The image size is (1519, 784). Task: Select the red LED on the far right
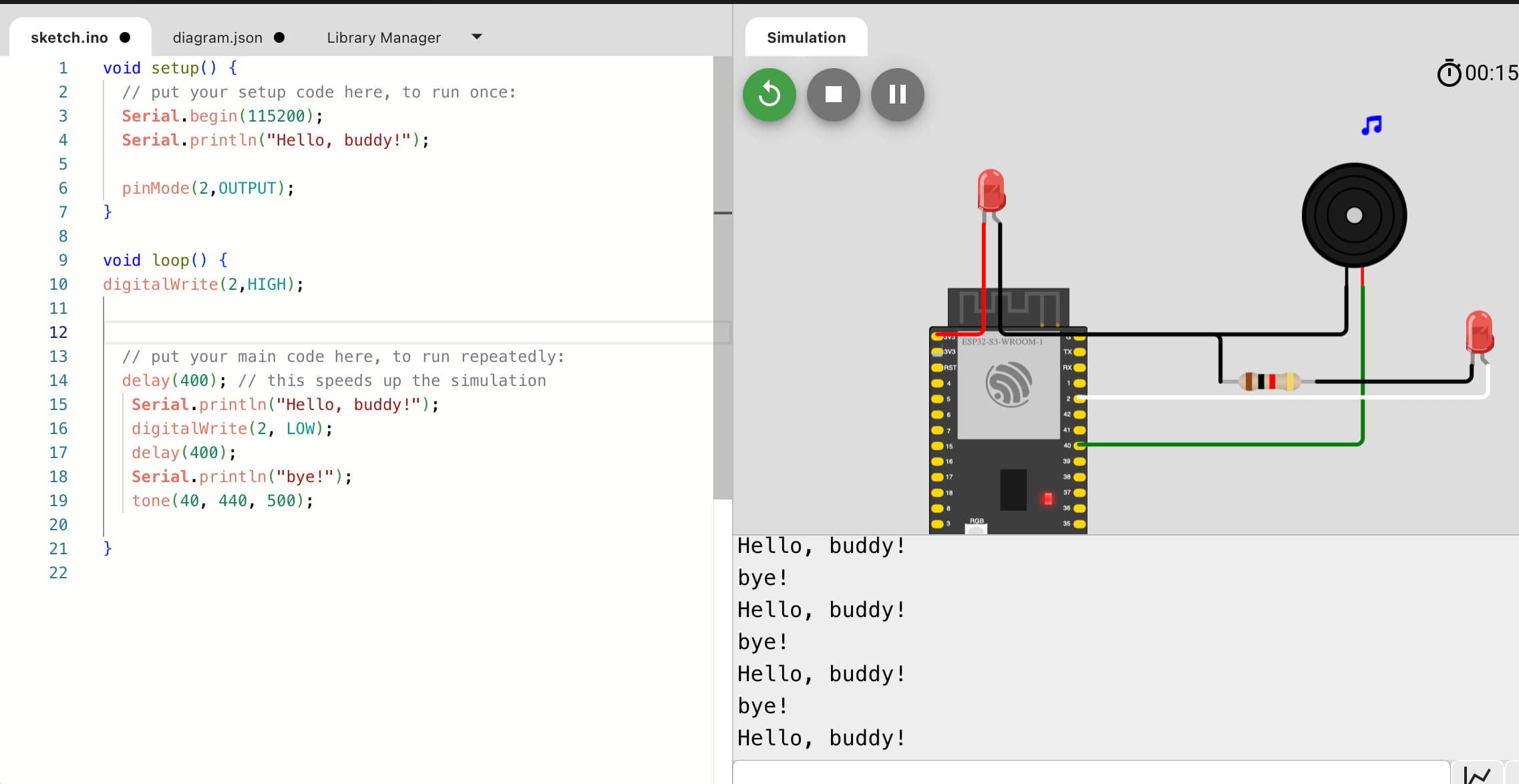tap(1479, 332)
